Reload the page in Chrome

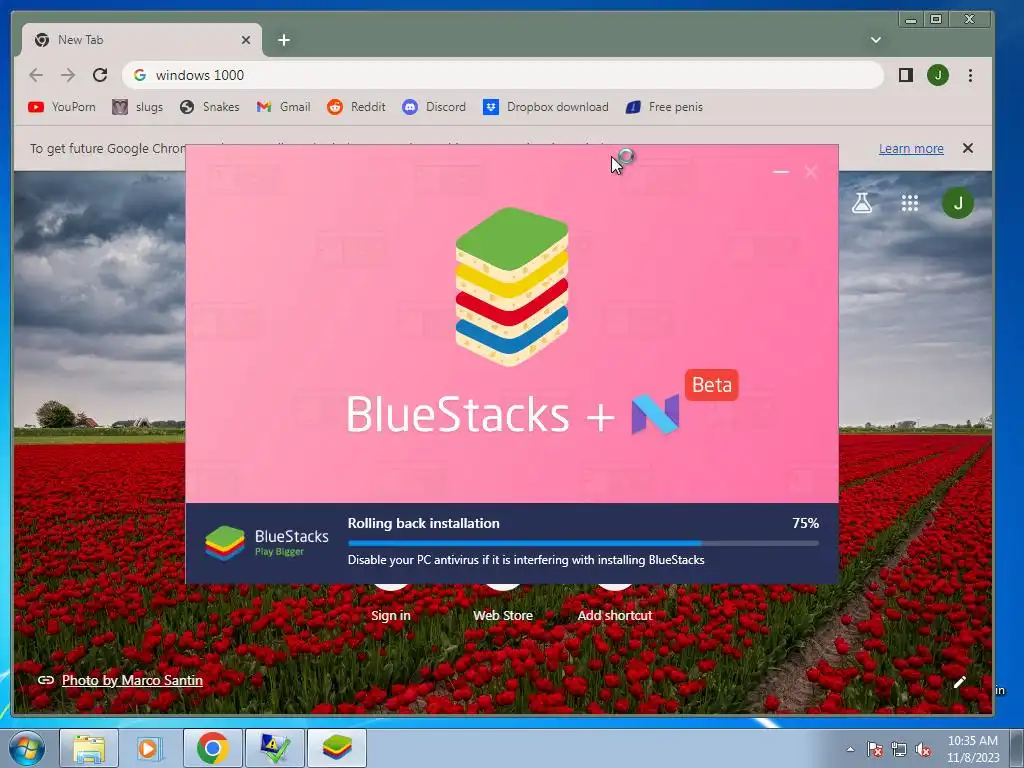[x=100, y=75]
